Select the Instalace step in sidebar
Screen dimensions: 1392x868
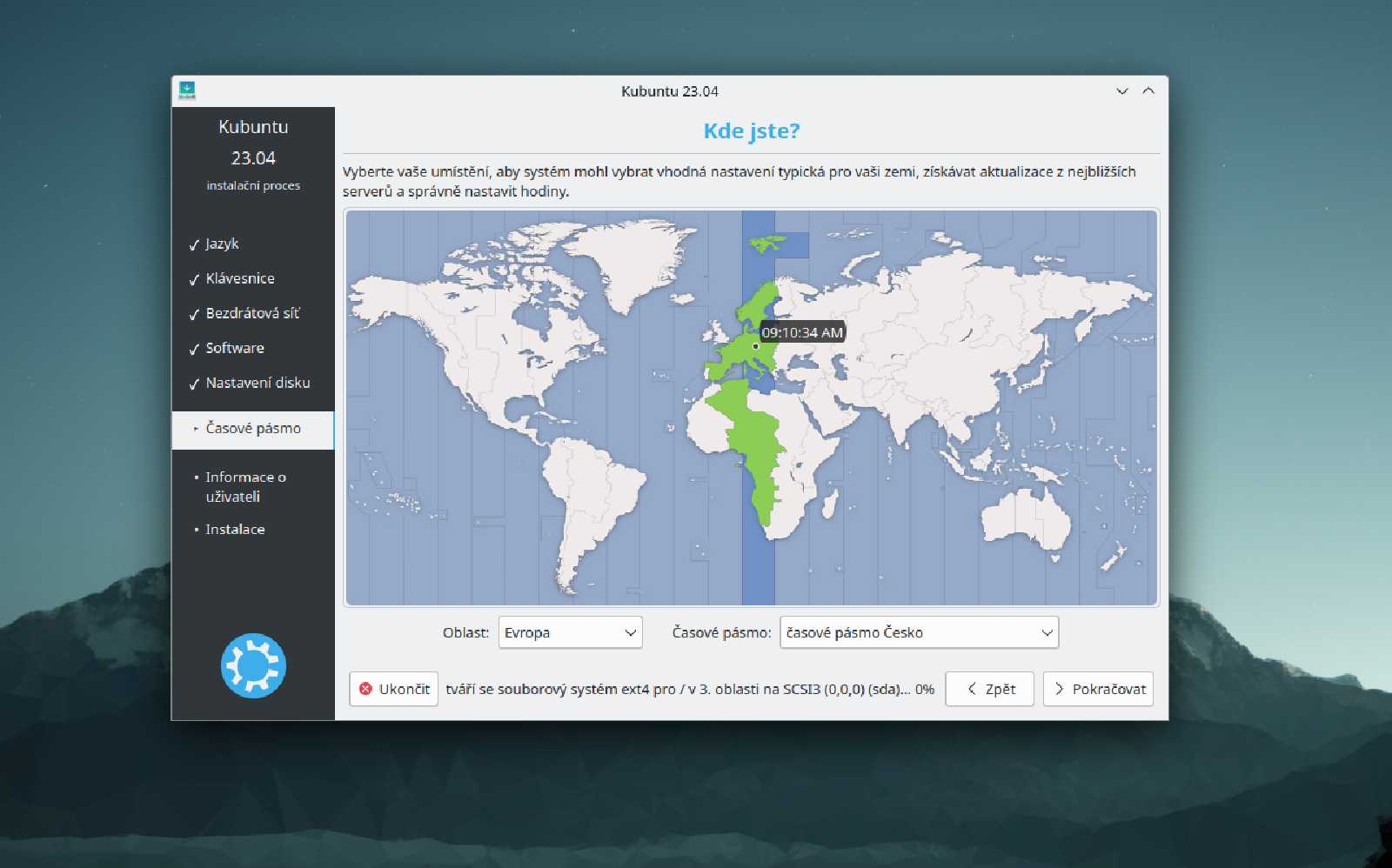pos(235,529)
